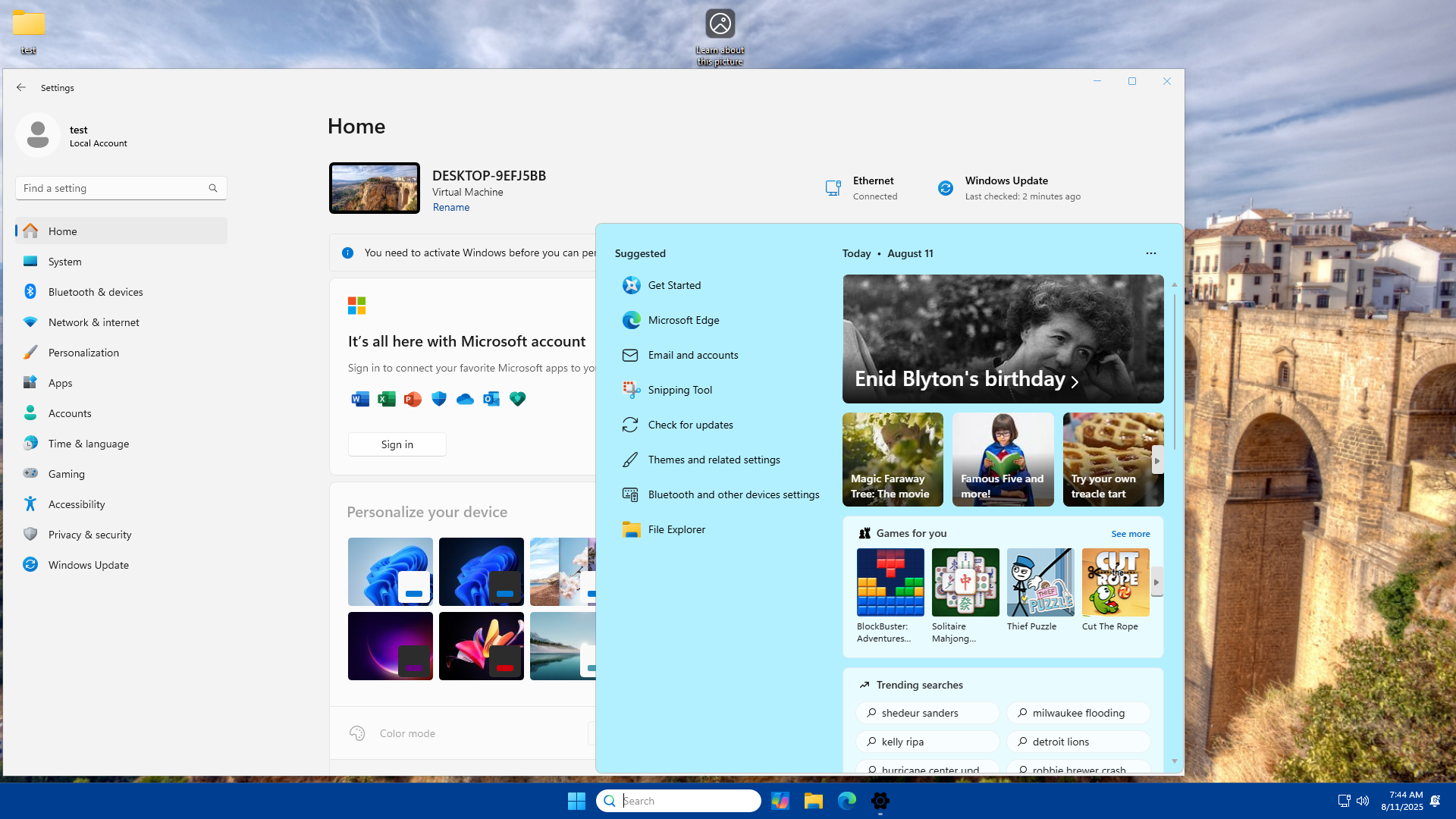Screen dimensions: 1456x819
Task: Show more games with the arrow
Action: pos(1156,582)
